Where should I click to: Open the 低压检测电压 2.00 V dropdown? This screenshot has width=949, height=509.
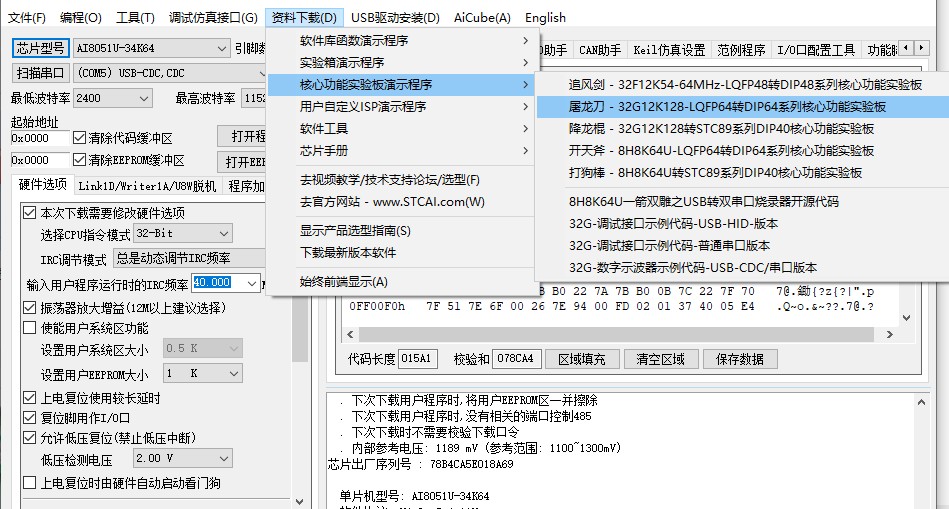tap(183, 458)
